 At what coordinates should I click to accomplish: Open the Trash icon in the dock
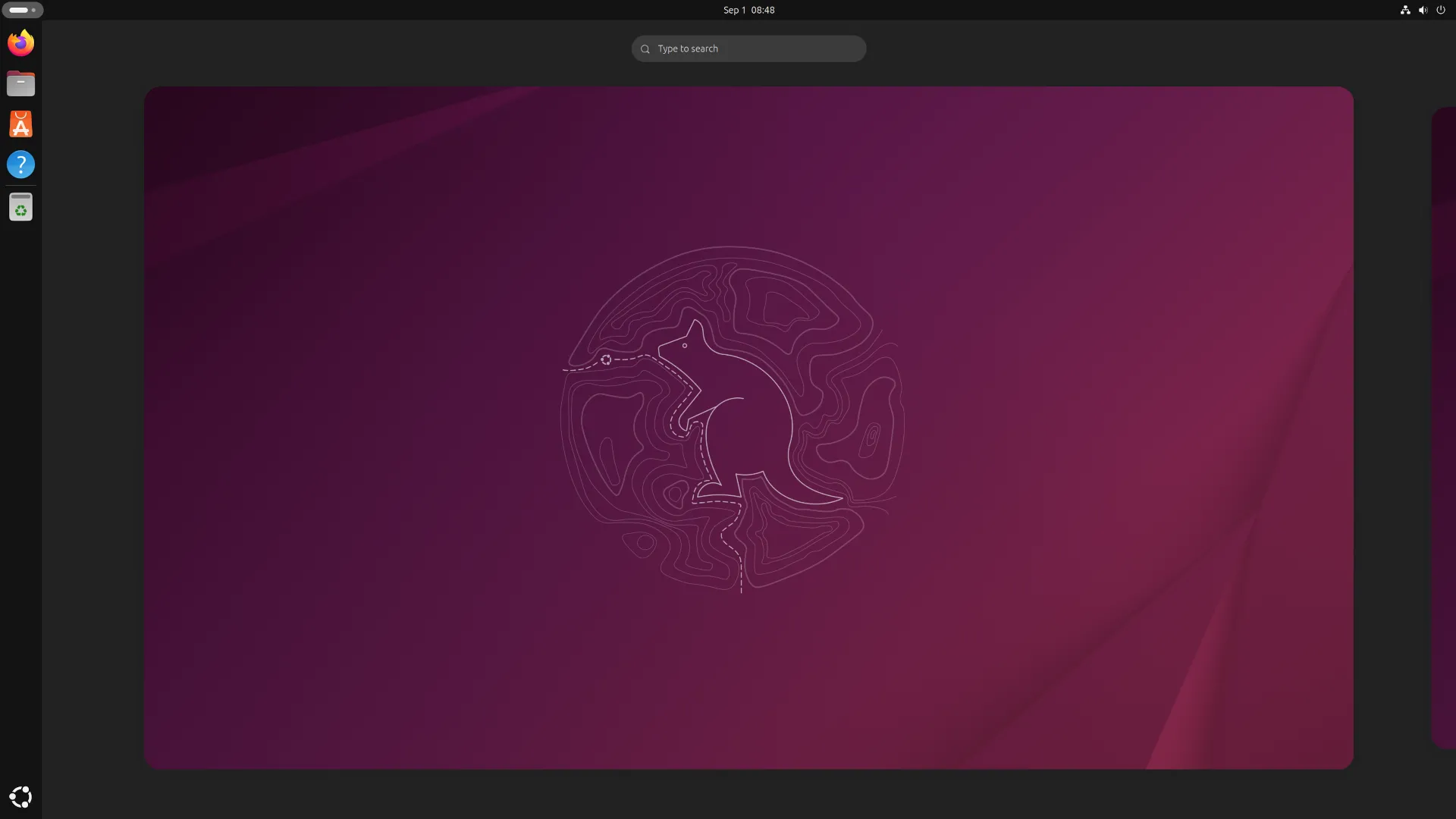coord(20,207)
